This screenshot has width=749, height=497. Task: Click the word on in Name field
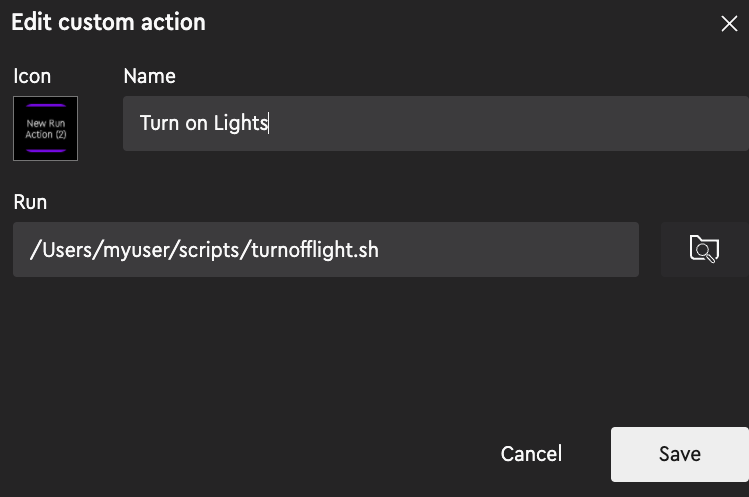(196, 124)
